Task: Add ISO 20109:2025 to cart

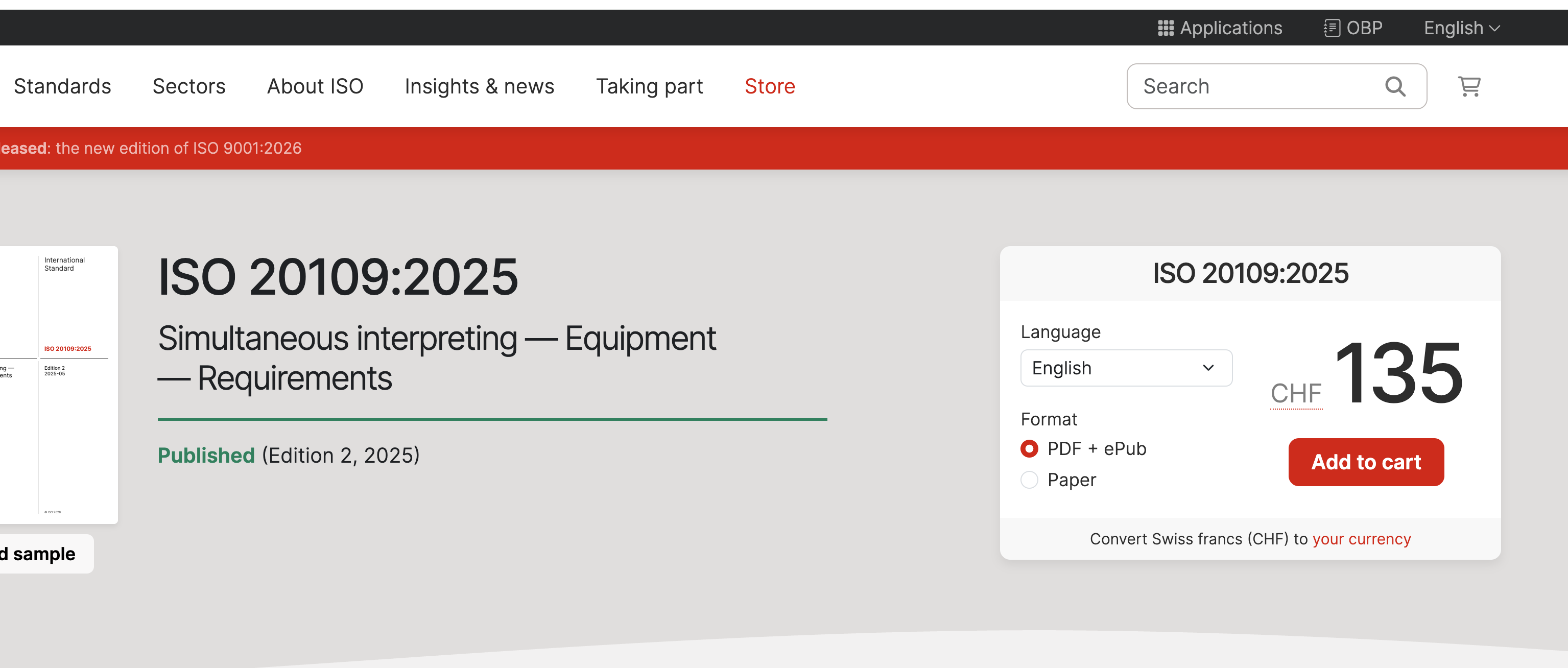Action: 1366,462
